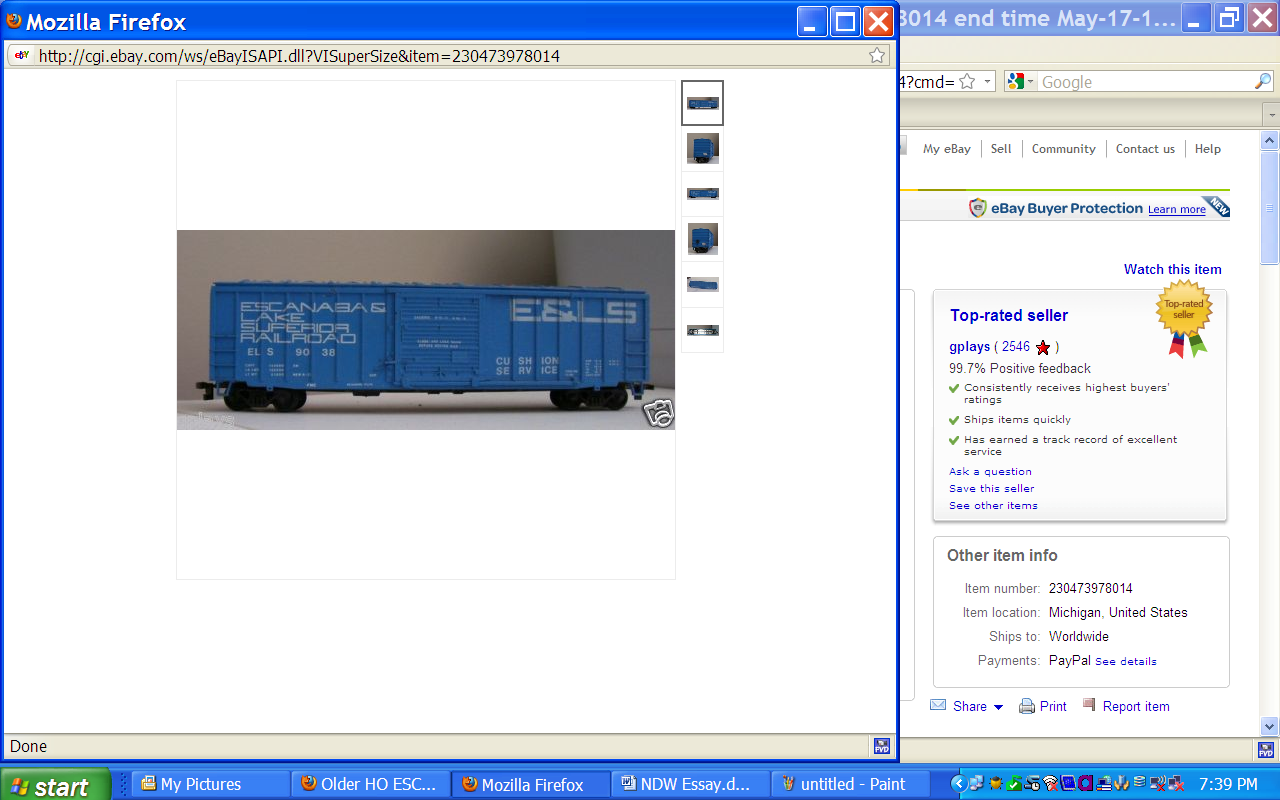This screenshot has height=800, width=1280.
Task: Open the Help menu link
Action: point(1208,149)
